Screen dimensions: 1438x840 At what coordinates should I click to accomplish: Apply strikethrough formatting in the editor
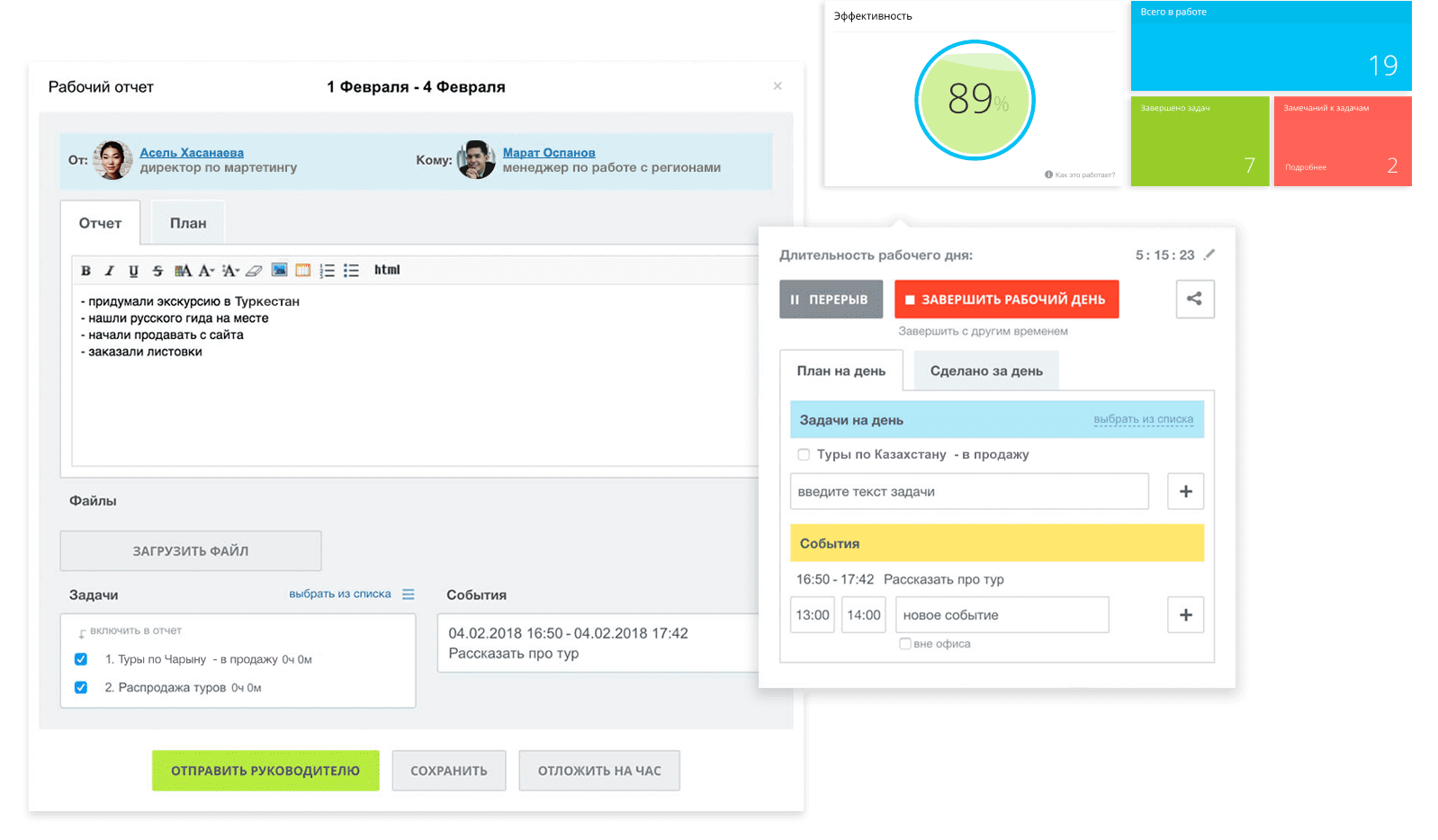[157, 271]
